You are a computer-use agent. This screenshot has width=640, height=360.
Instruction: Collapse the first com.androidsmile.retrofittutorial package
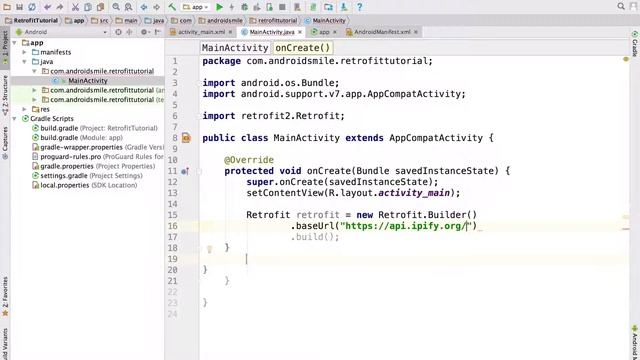point(34,71)
